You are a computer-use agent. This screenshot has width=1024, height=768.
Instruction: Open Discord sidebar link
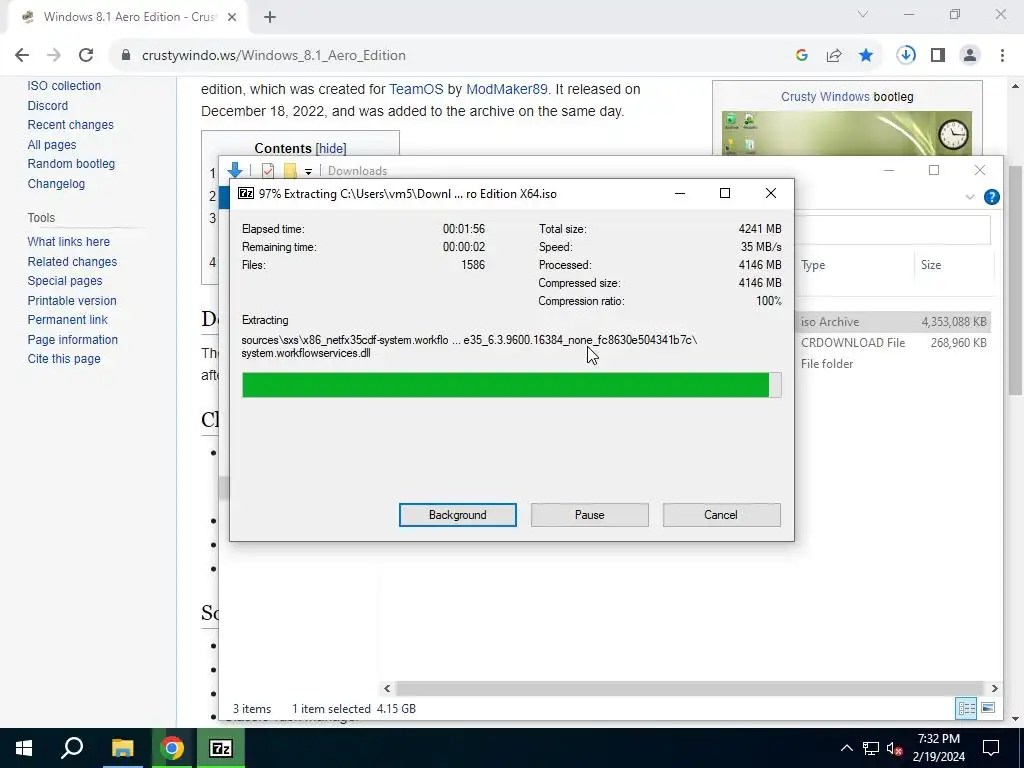tap(48, 105)
